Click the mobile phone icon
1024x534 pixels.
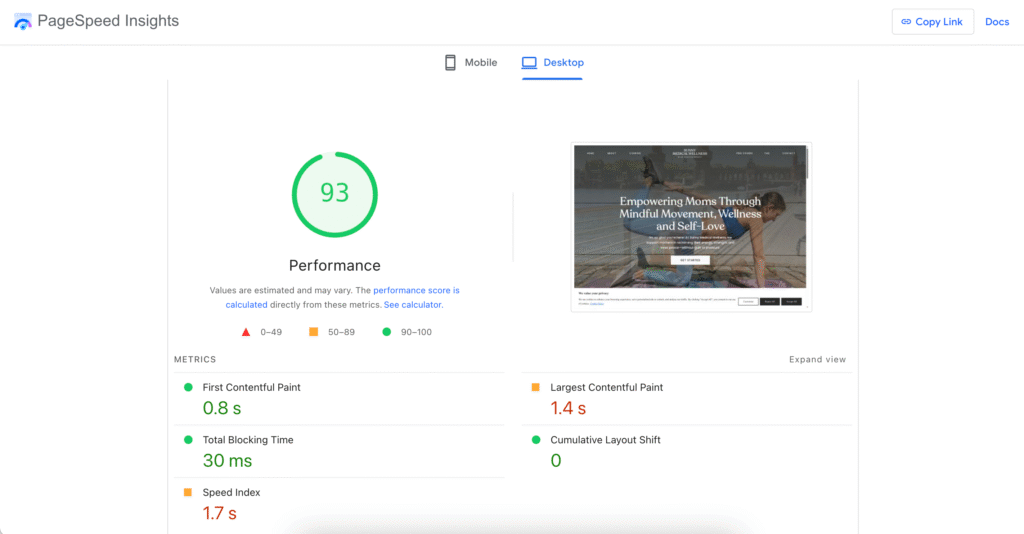[450, 63]
